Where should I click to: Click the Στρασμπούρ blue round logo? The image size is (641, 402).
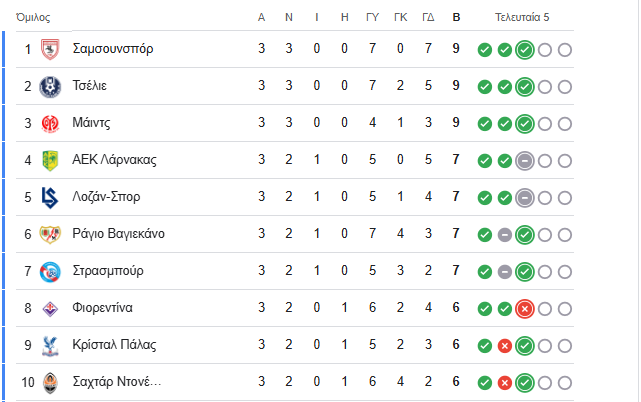coord(50,272)
